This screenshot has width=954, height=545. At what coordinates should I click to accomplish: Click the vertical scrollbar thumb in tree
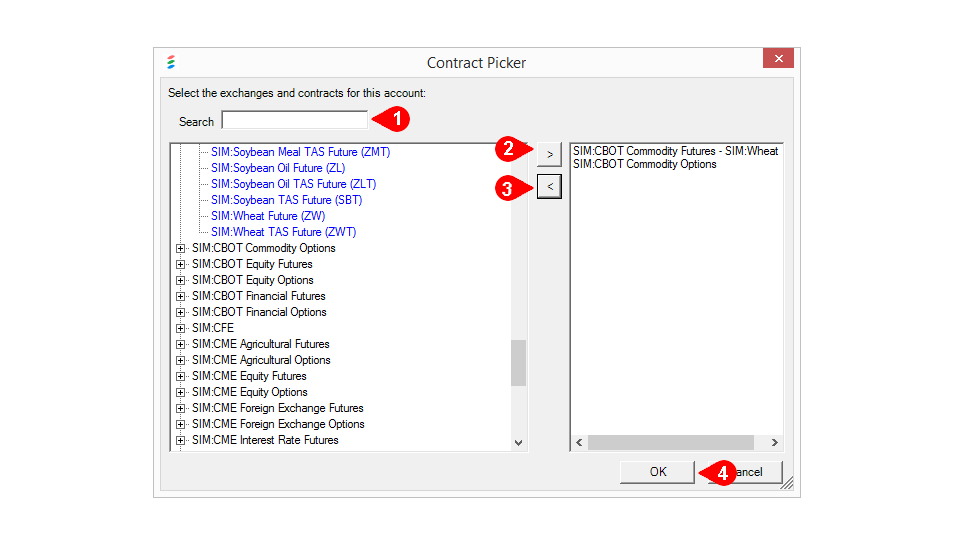tap(518, 362)
